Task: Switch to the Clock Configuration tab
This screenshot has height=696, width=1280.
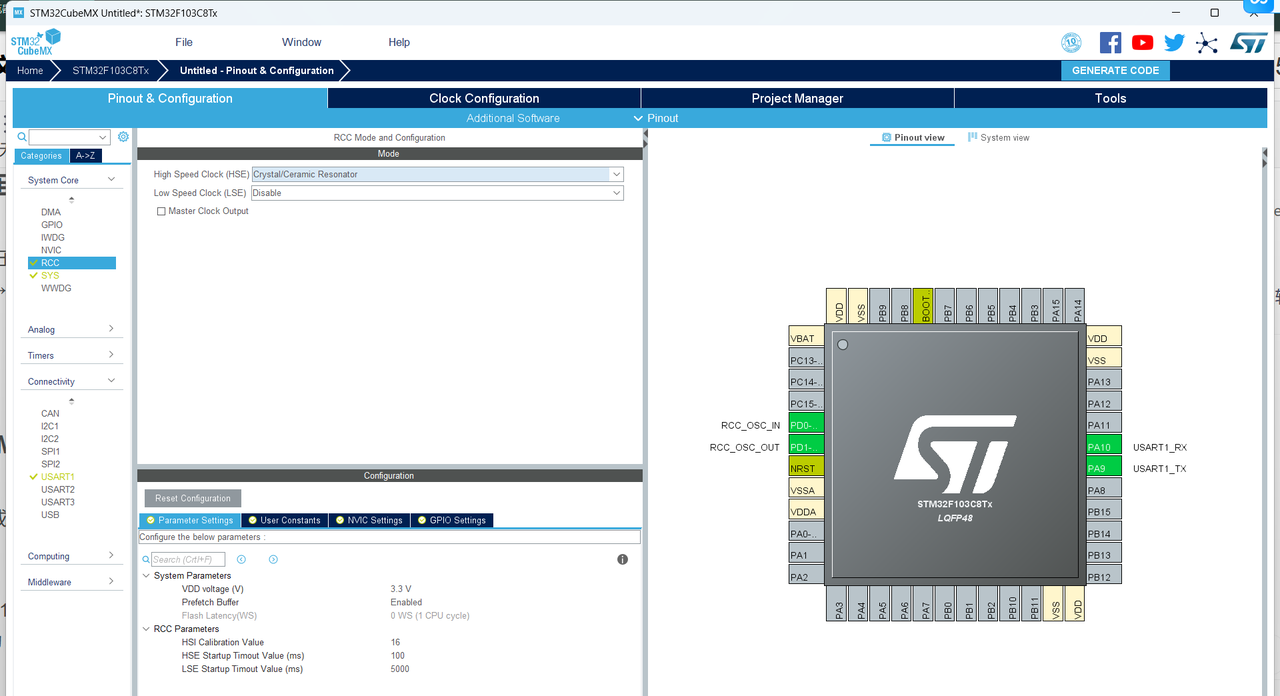Action: 484,98
